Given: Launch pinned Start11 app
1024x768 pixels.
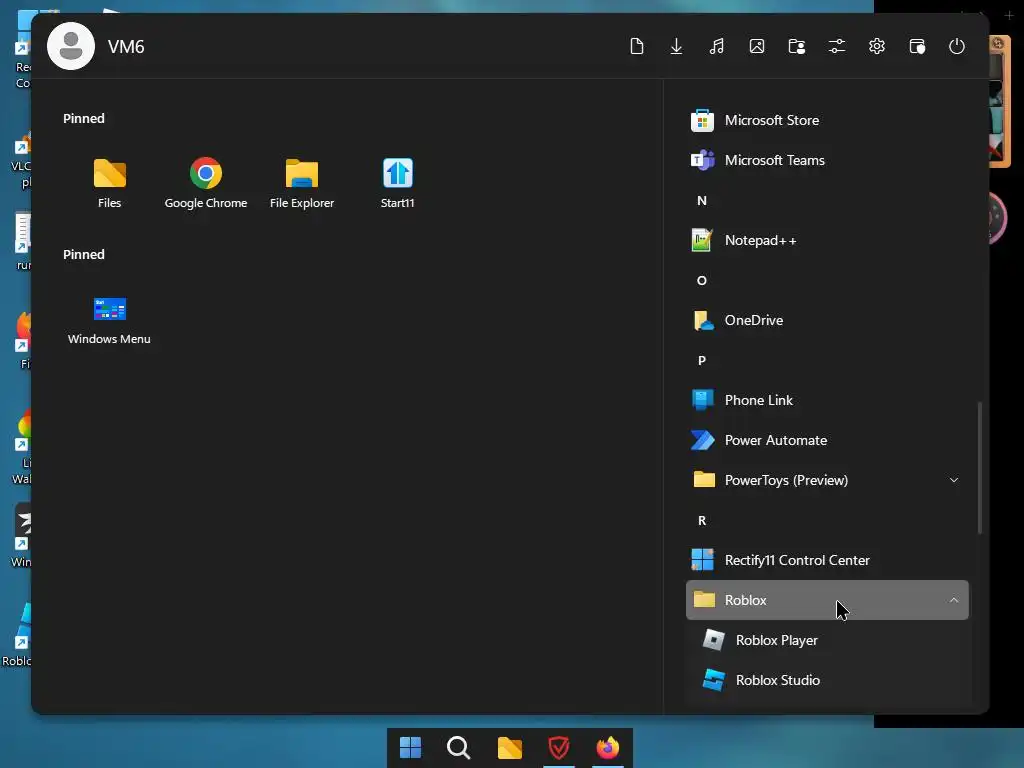Looking at the screenshot, I should coord(398,184).
